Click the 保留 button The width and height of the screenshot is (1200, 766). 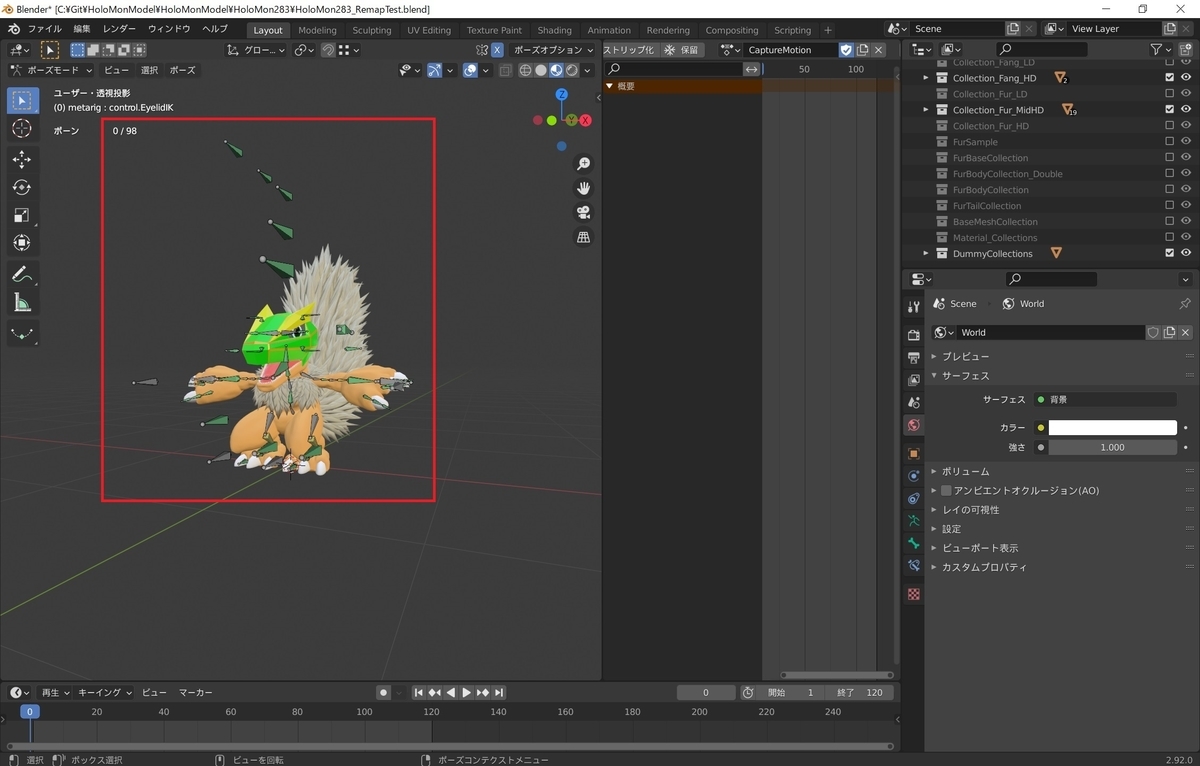click(x=682, y=50)
